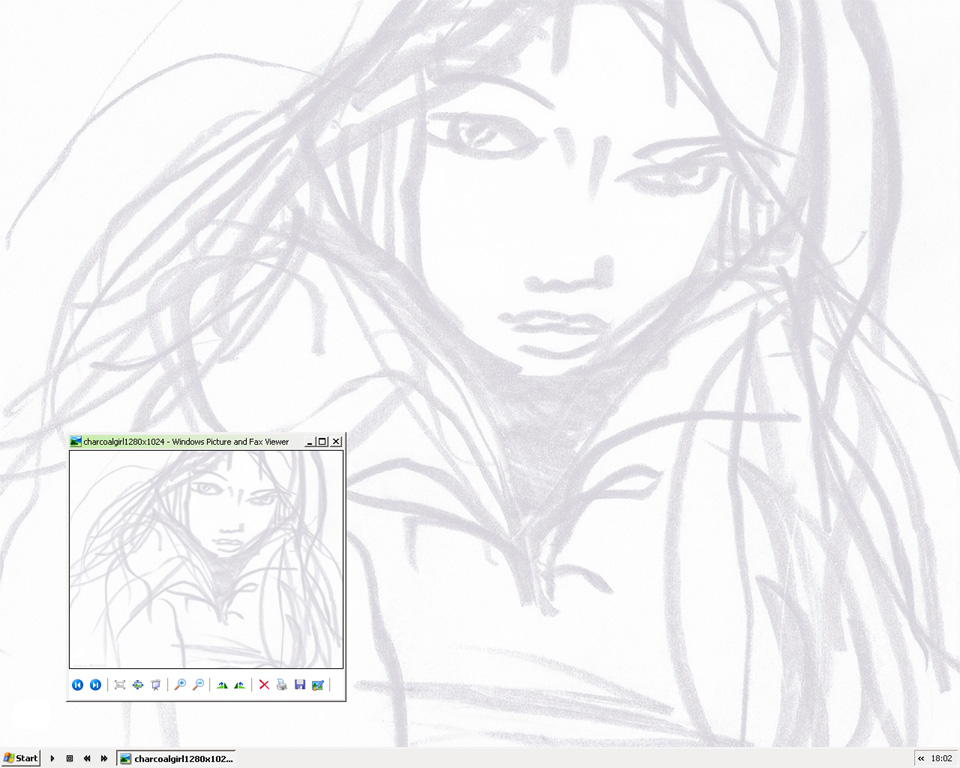The height and width of the screenshot is (768, 960).
Task: Open the Start menu
Action: coord(21,758)
